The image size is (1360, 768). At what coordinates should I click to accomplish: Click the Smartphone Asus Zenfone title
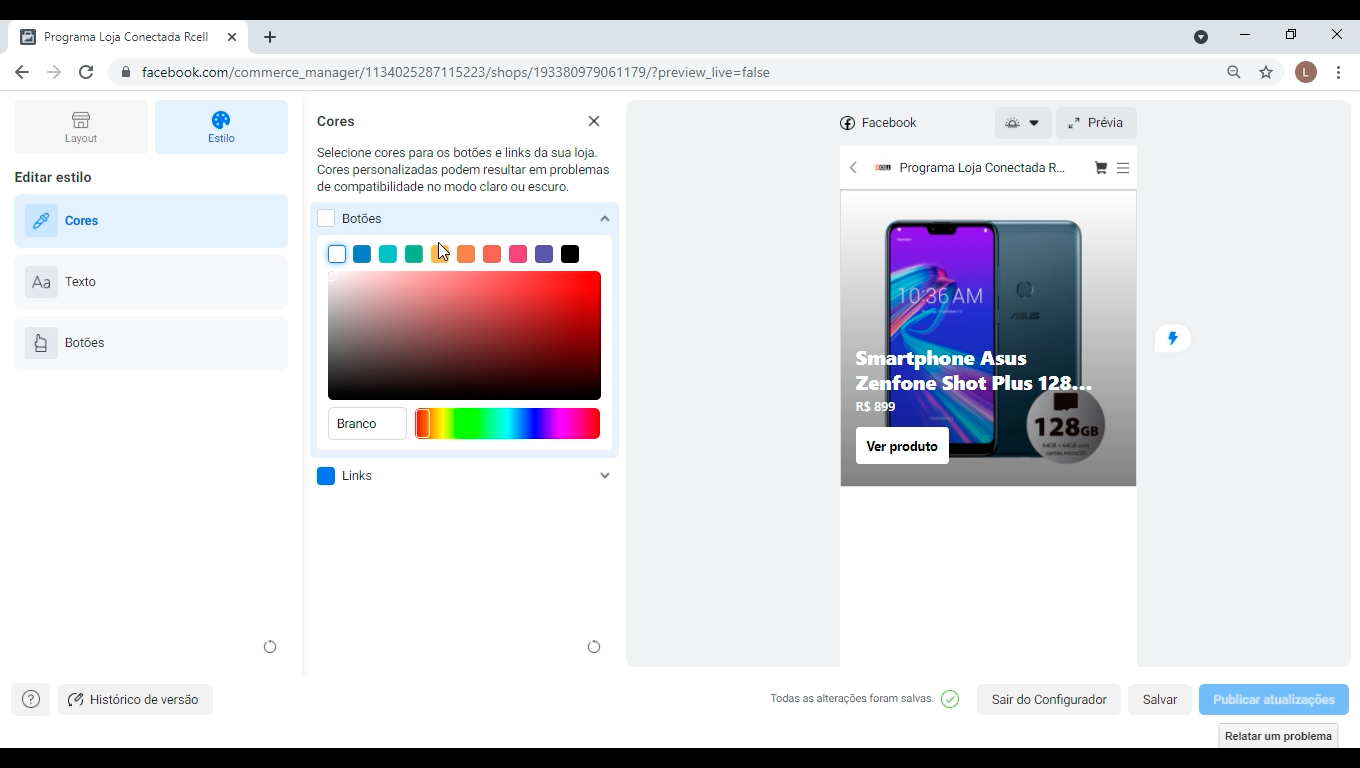973,371
